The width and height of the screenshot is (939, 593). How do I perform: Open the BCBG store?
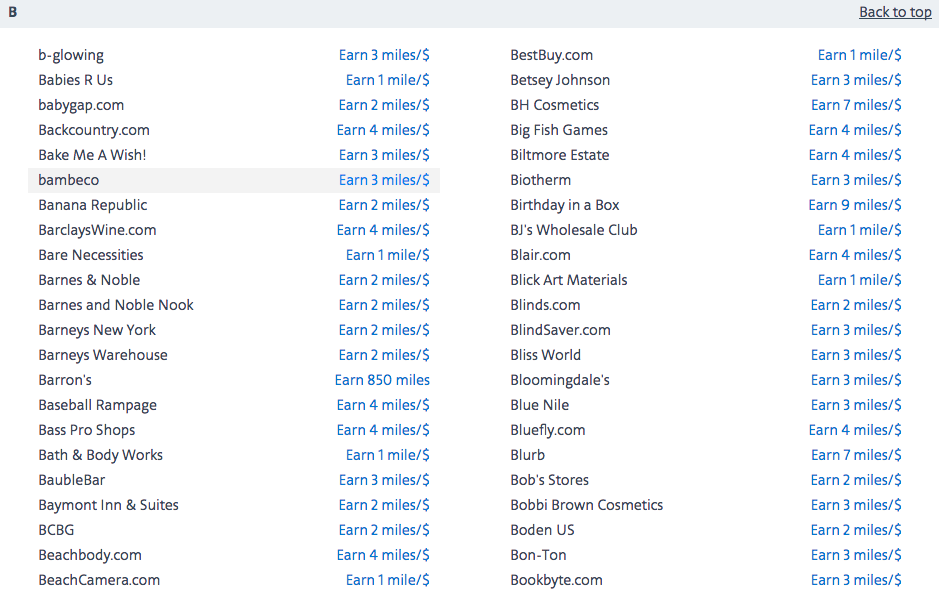(x=56, y=530)
